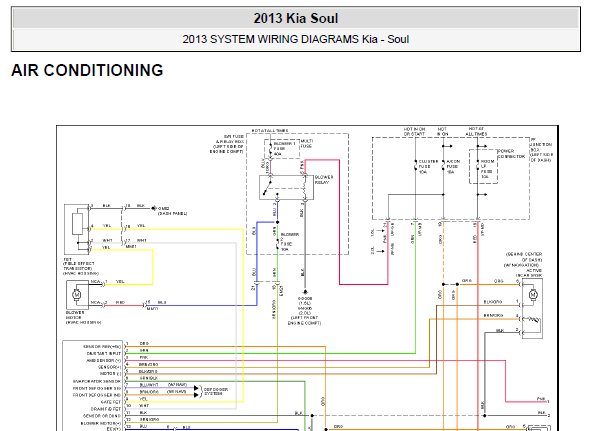Click the "BLOWER RELAY" label
This screenshot has height=431, width=604.
click(324, 179)
